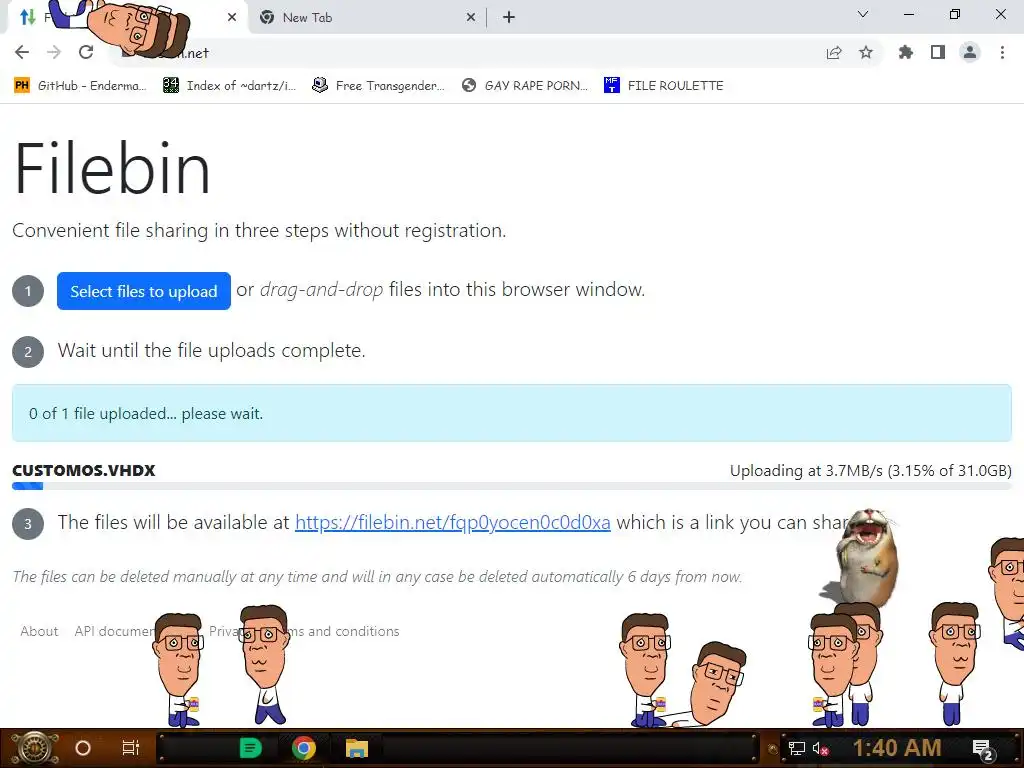Open the filebin.net/fqp0yocen0c0d0xa share link

pyautogui.click(x=453, y=522)
